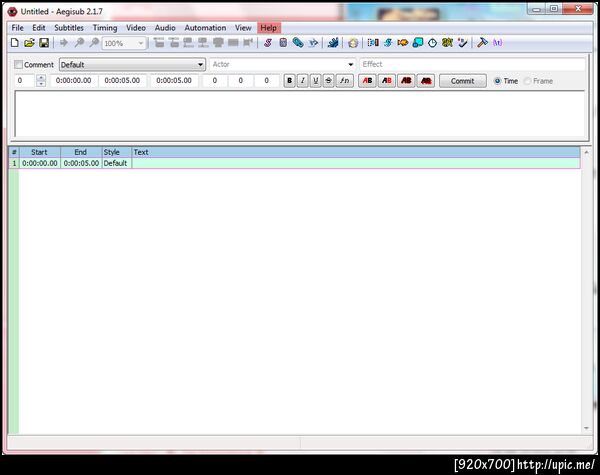Click the start time field 0:00:00.00
600x475 pixels.
coord(73,81)
